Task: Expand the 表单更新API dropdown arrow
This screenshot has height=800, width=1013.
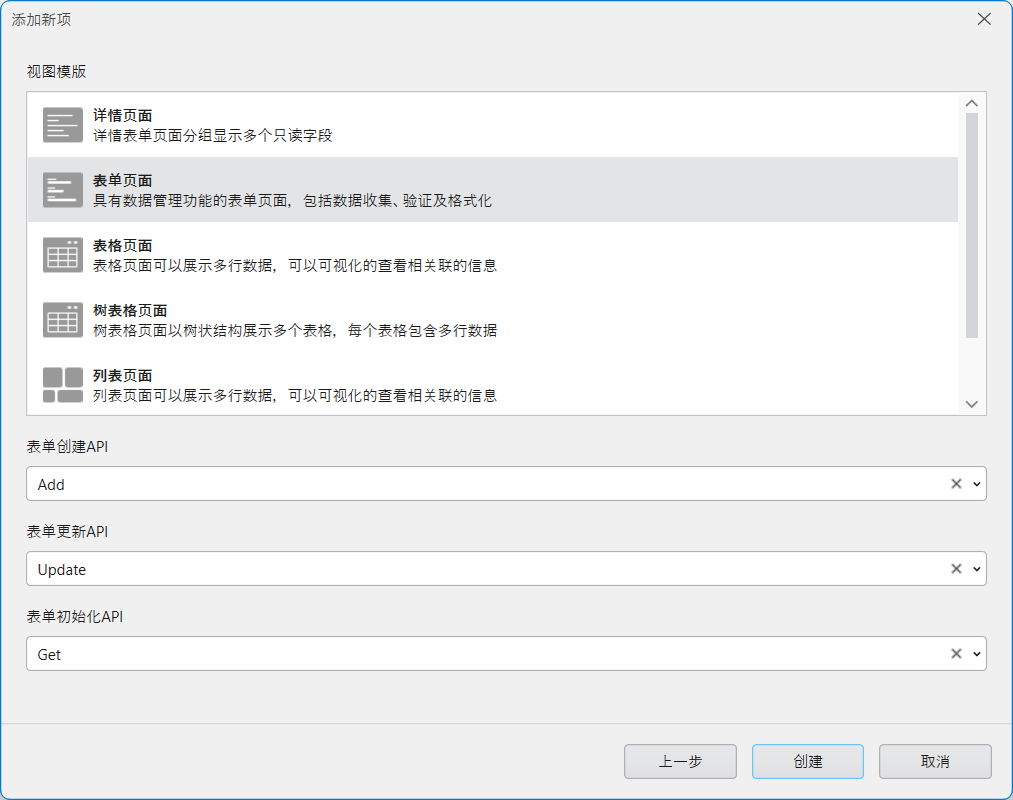Action: click(976, 569)
